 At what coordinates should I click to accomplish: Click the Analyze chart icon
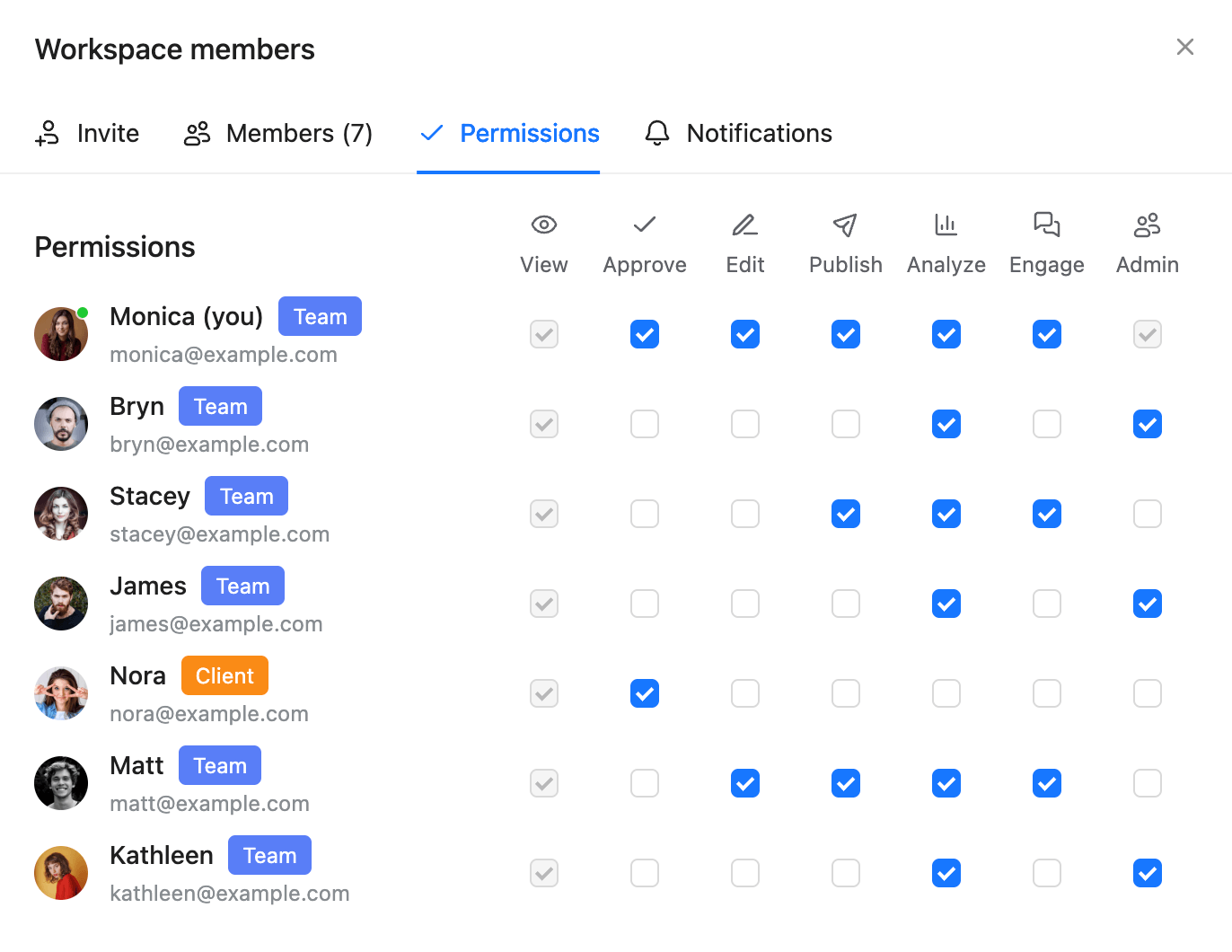946,225
